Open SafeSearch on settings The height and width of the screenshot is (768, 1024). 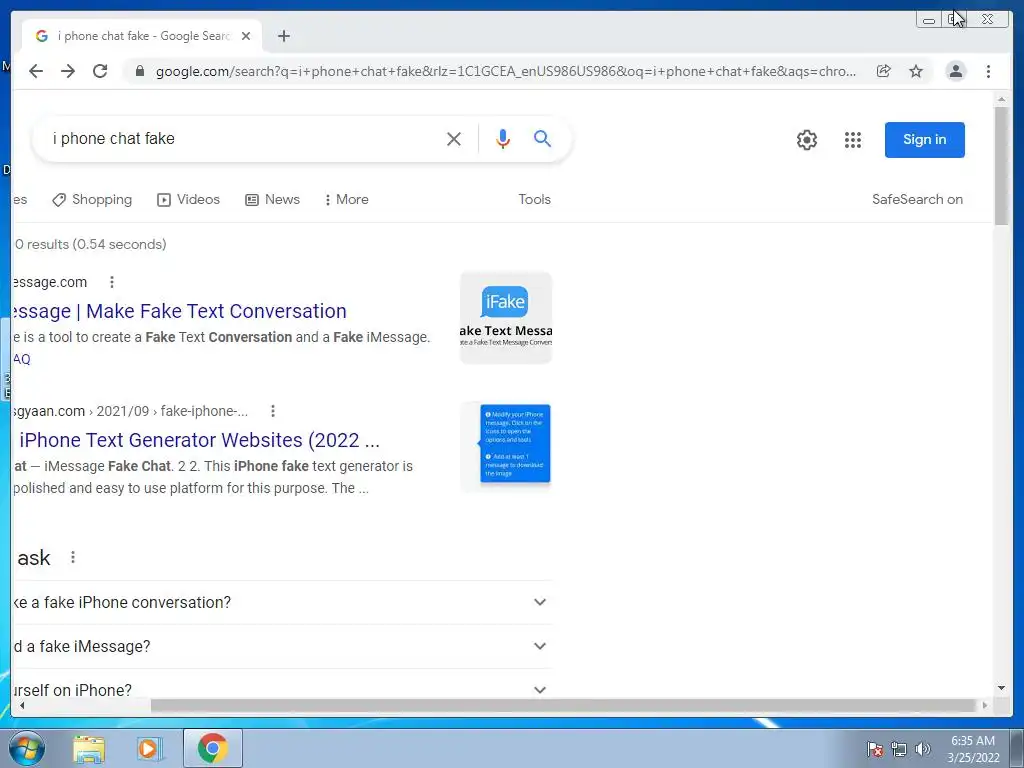[917, 200]
